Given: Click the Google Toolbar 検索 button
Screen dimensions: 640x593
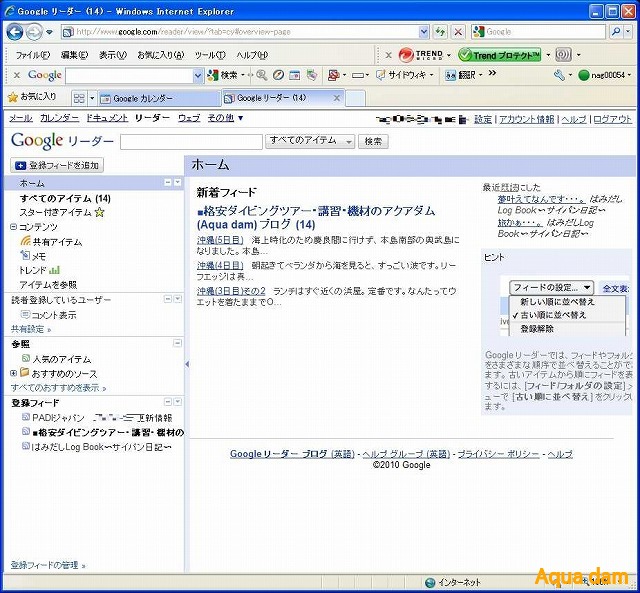Looking at the screenshot, I should (x=223, y=75).
